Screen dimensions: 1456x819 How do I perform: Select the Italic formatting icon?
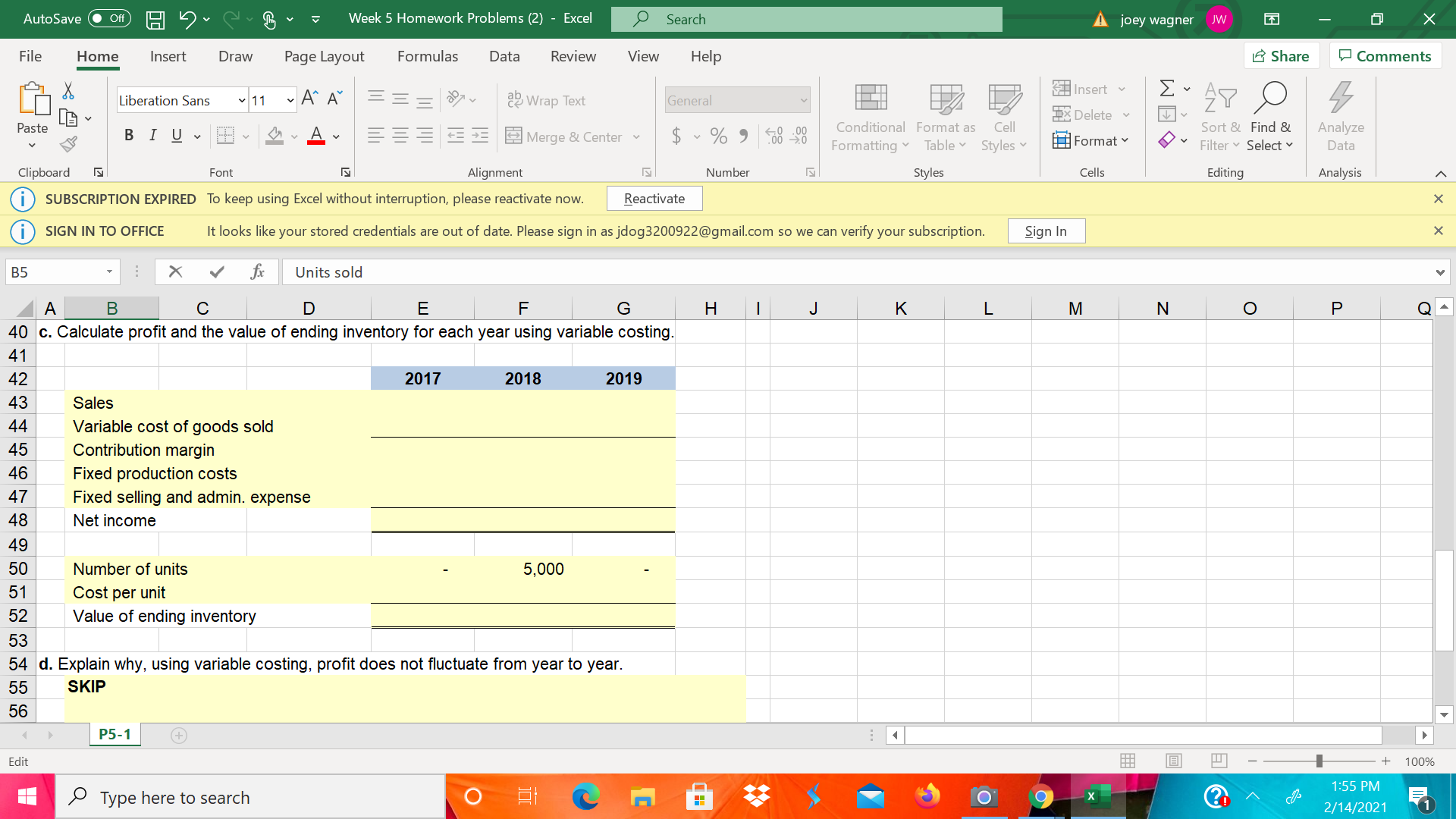(x=152, y=135)
